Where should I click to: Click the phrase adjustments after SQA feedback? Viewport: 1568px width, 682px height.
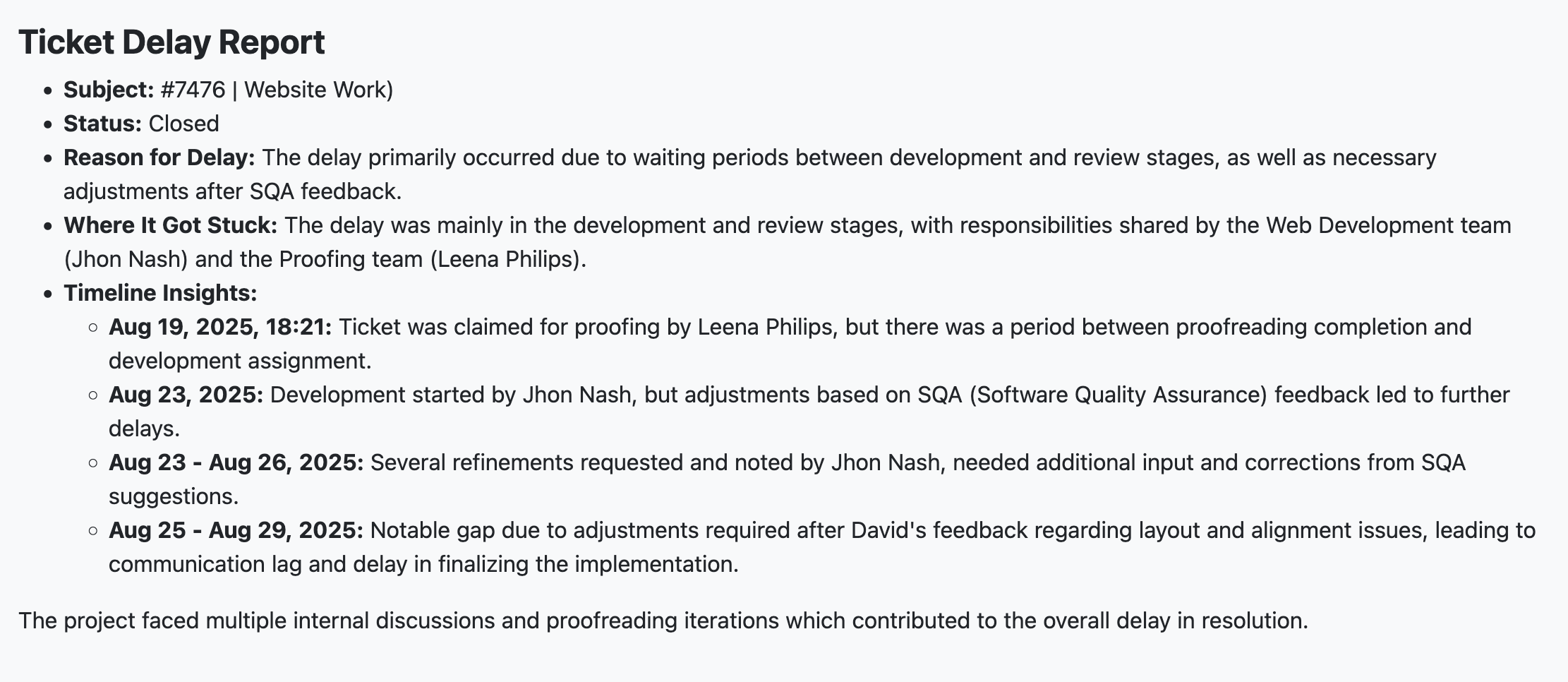pyautogui.click(x=231, y=191)
